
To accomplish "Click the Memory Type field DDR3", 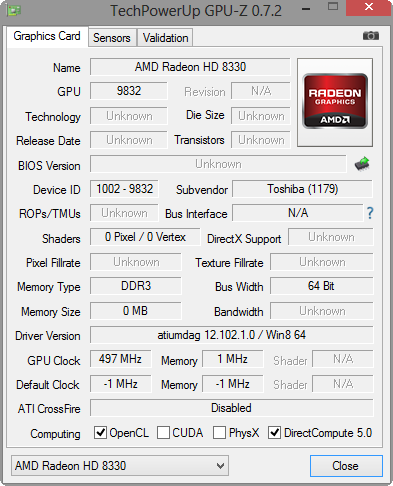I will click(136, 286).
